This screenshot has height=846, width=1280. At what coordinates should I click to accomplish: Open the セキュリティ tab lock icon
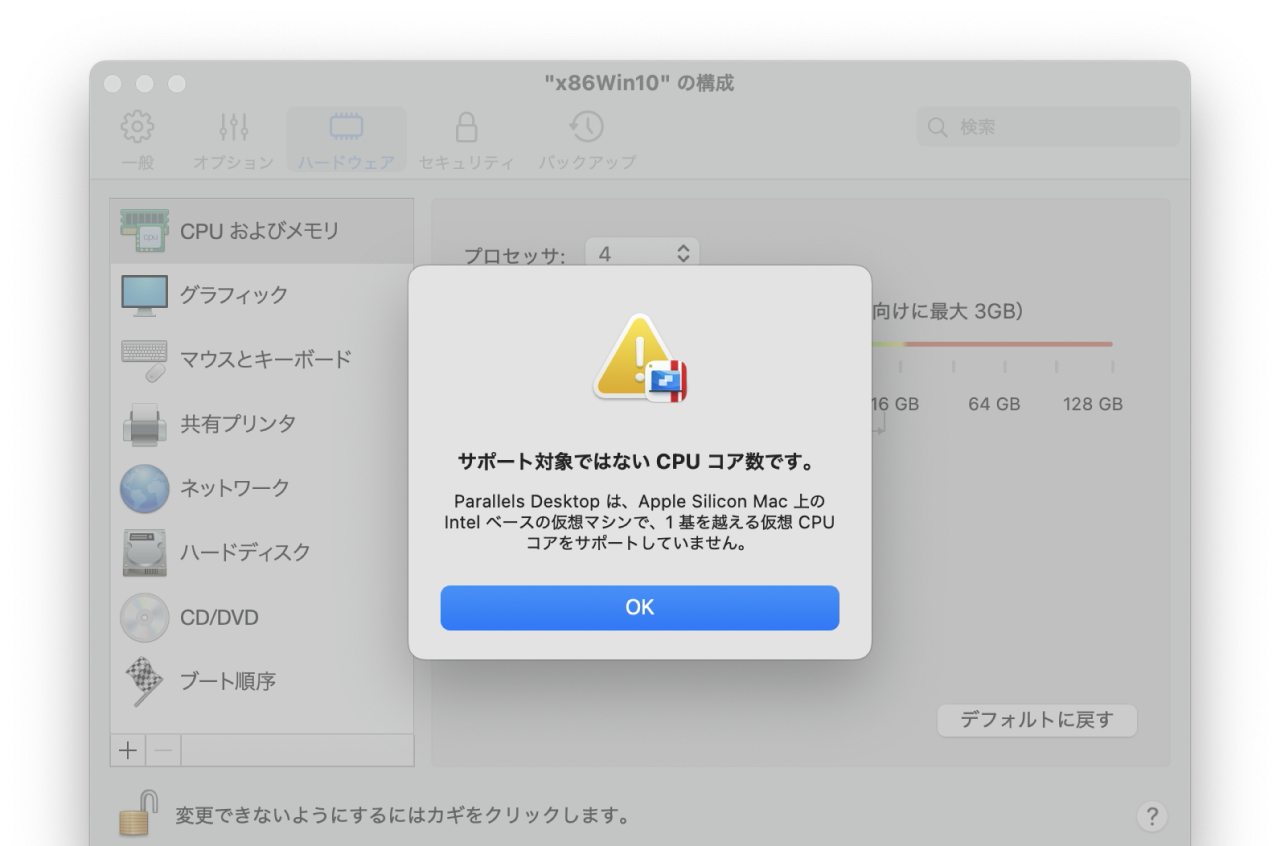466,128
